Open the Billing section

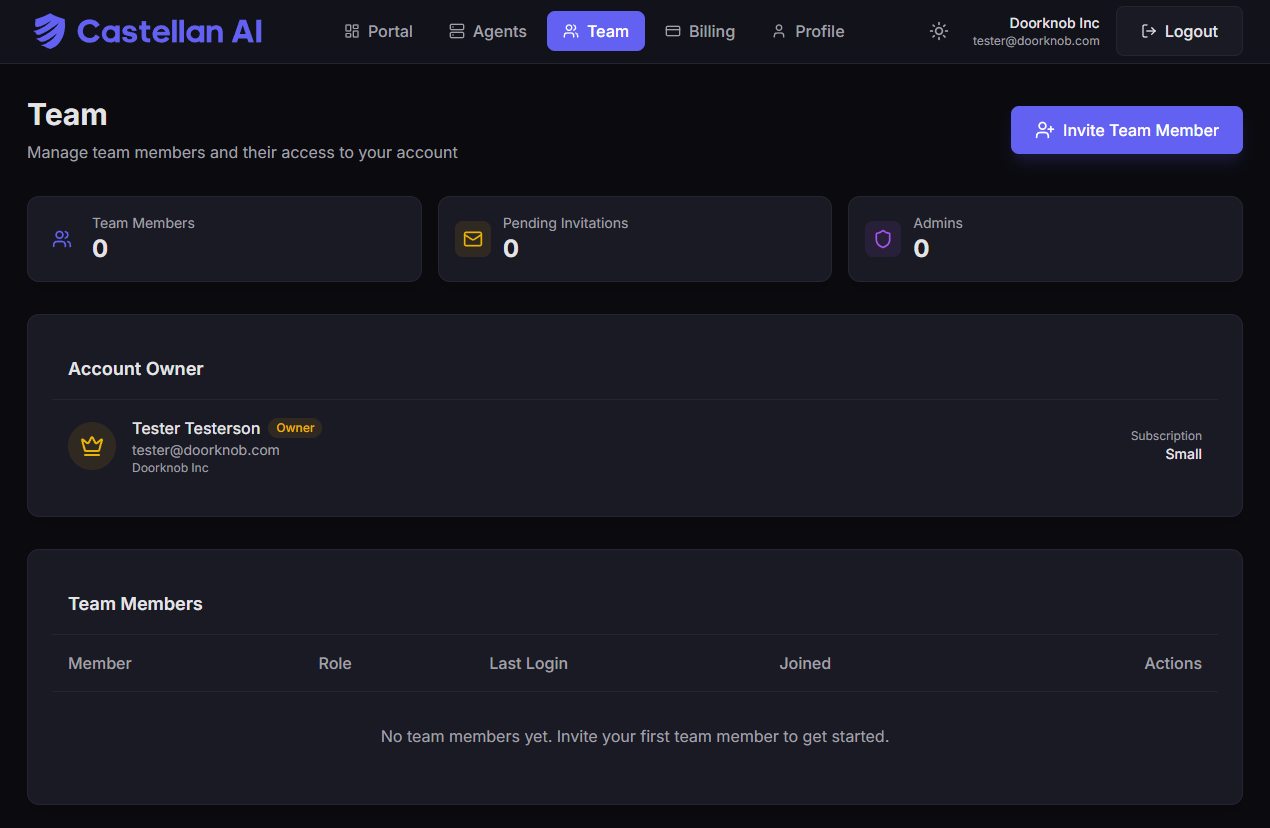700,31
